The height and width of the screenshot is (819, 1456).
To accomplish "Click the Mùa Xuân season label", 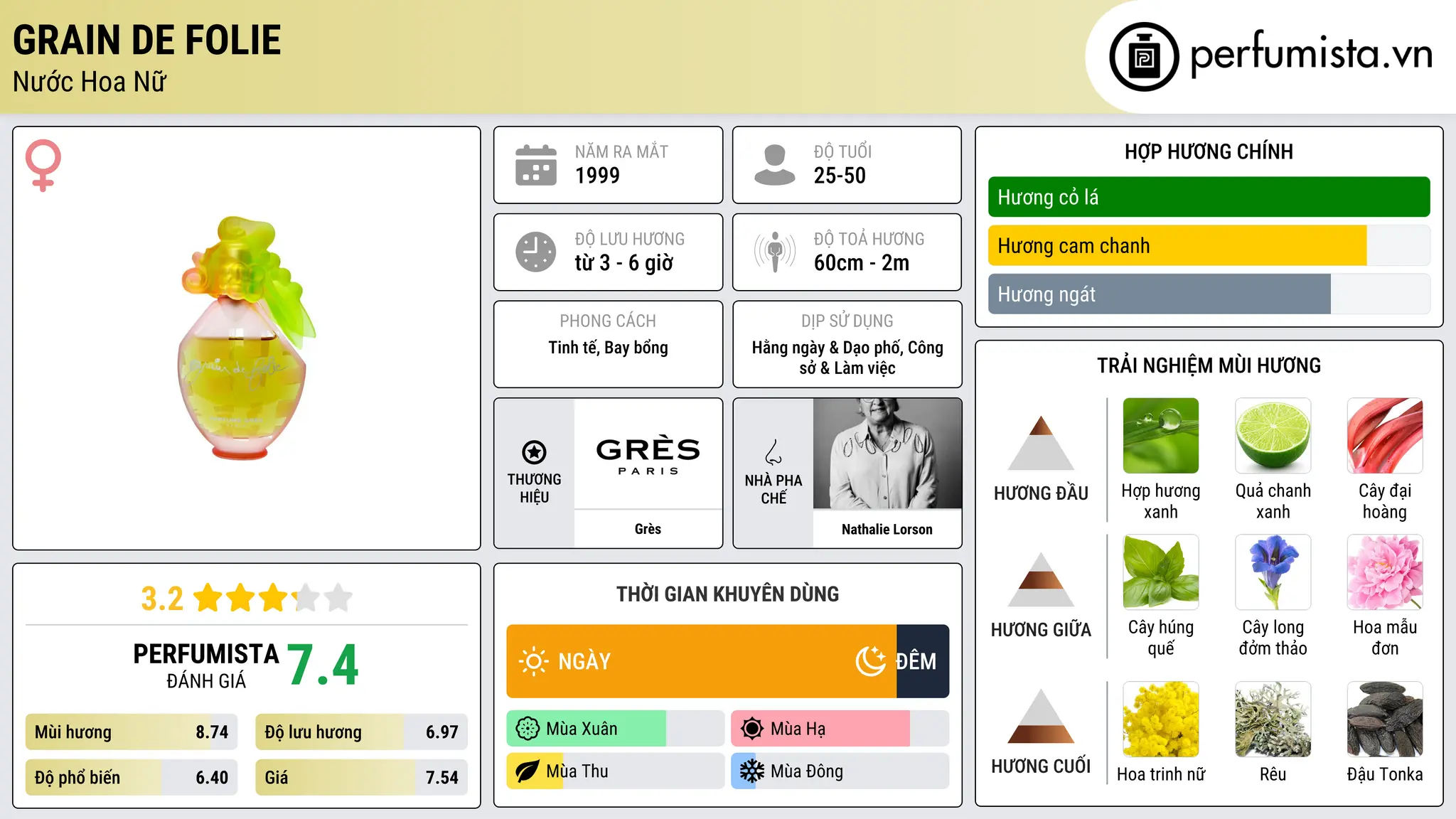I will pos(582,729).
